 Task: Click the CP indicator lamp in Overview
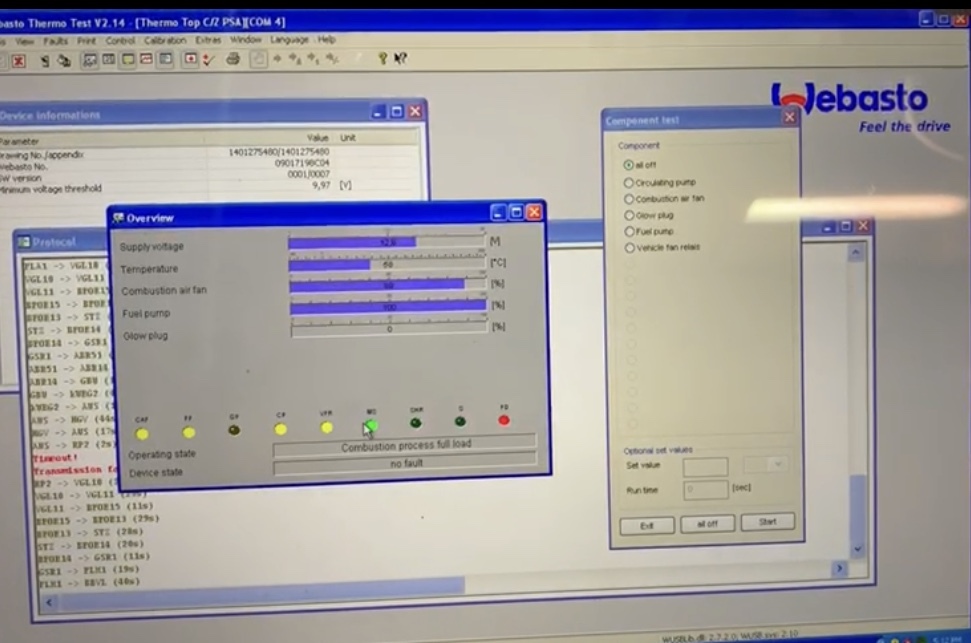pos(281,429)
